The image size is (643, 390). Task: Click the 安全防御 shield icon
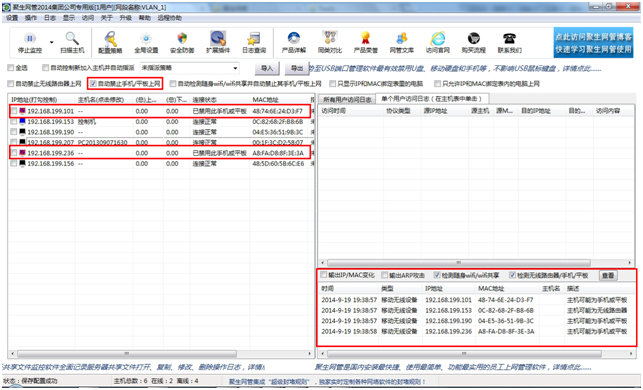tap(182, 39)
